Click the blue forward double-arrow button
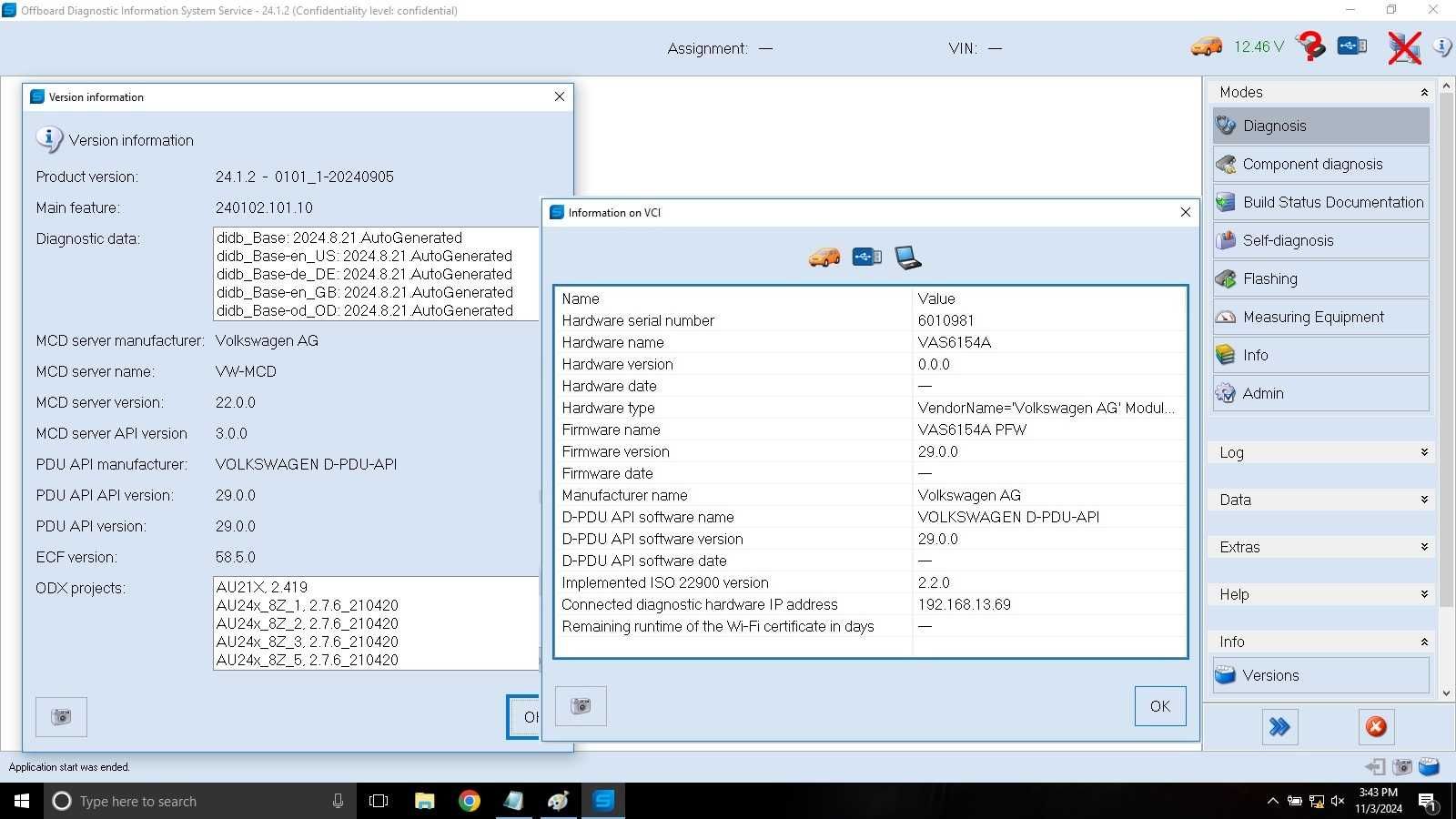Screen dimensions: 1456x819 point(1279,727)
